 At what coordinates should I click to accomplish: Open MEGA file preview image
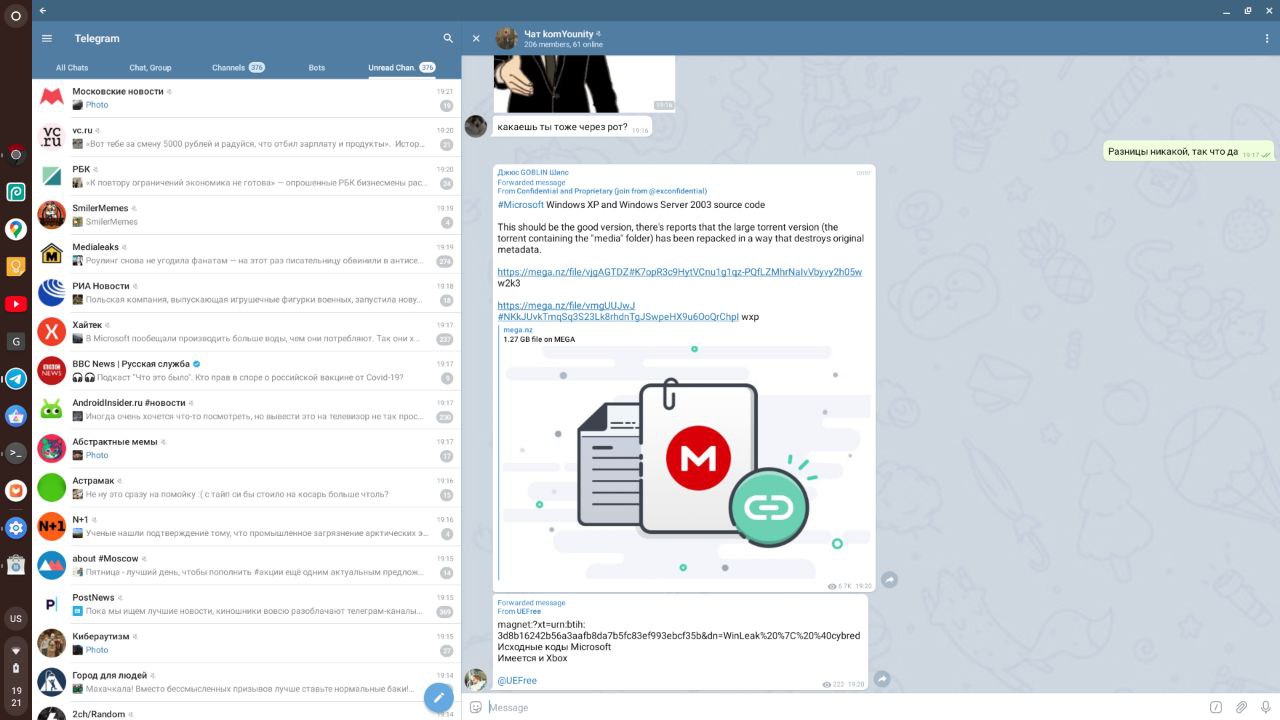(684, 462)
